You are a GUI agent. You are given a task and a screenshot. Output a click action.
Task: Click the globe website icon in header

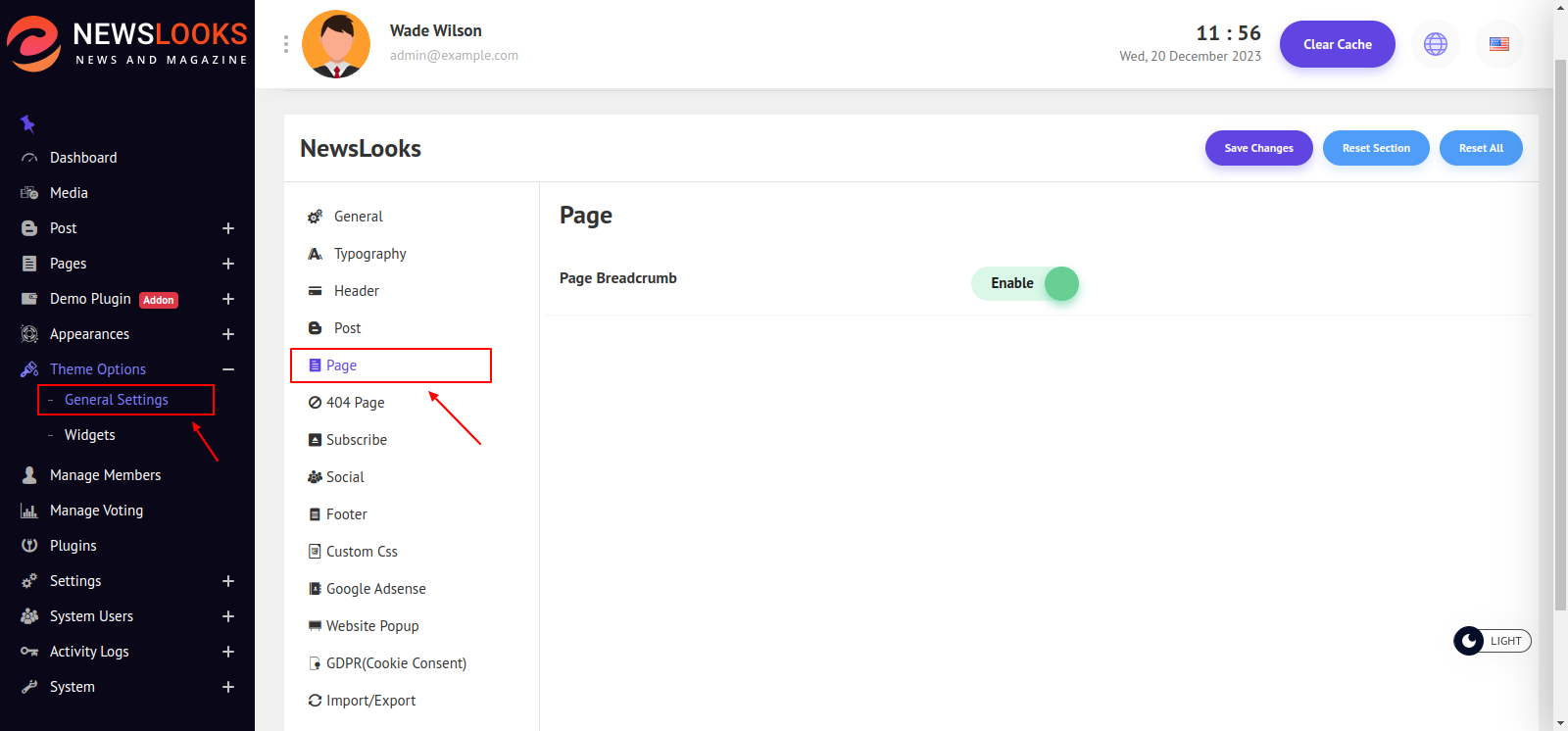[1435, 44]
